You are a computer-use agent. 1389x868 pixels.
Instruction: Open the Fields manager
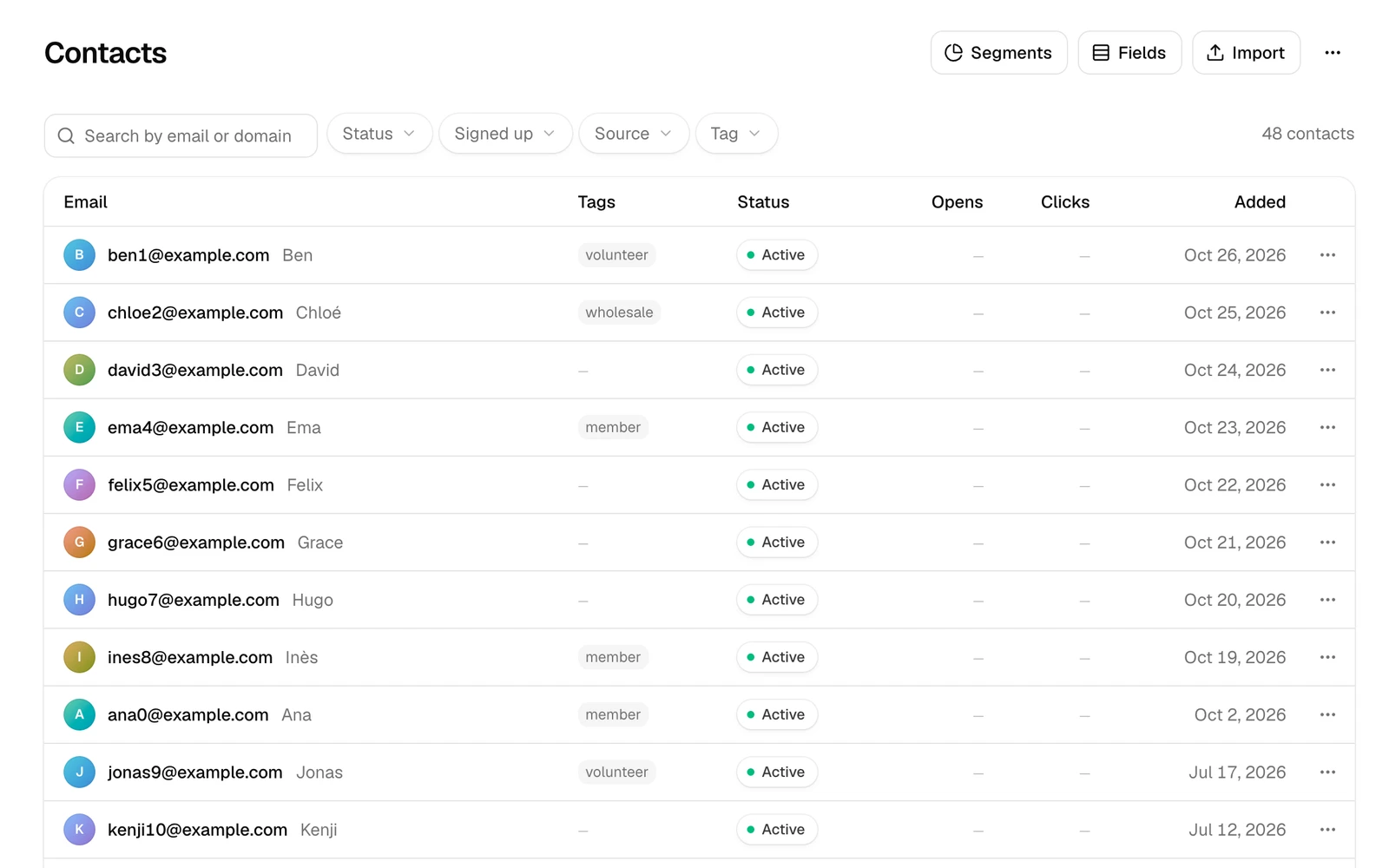1129,53
